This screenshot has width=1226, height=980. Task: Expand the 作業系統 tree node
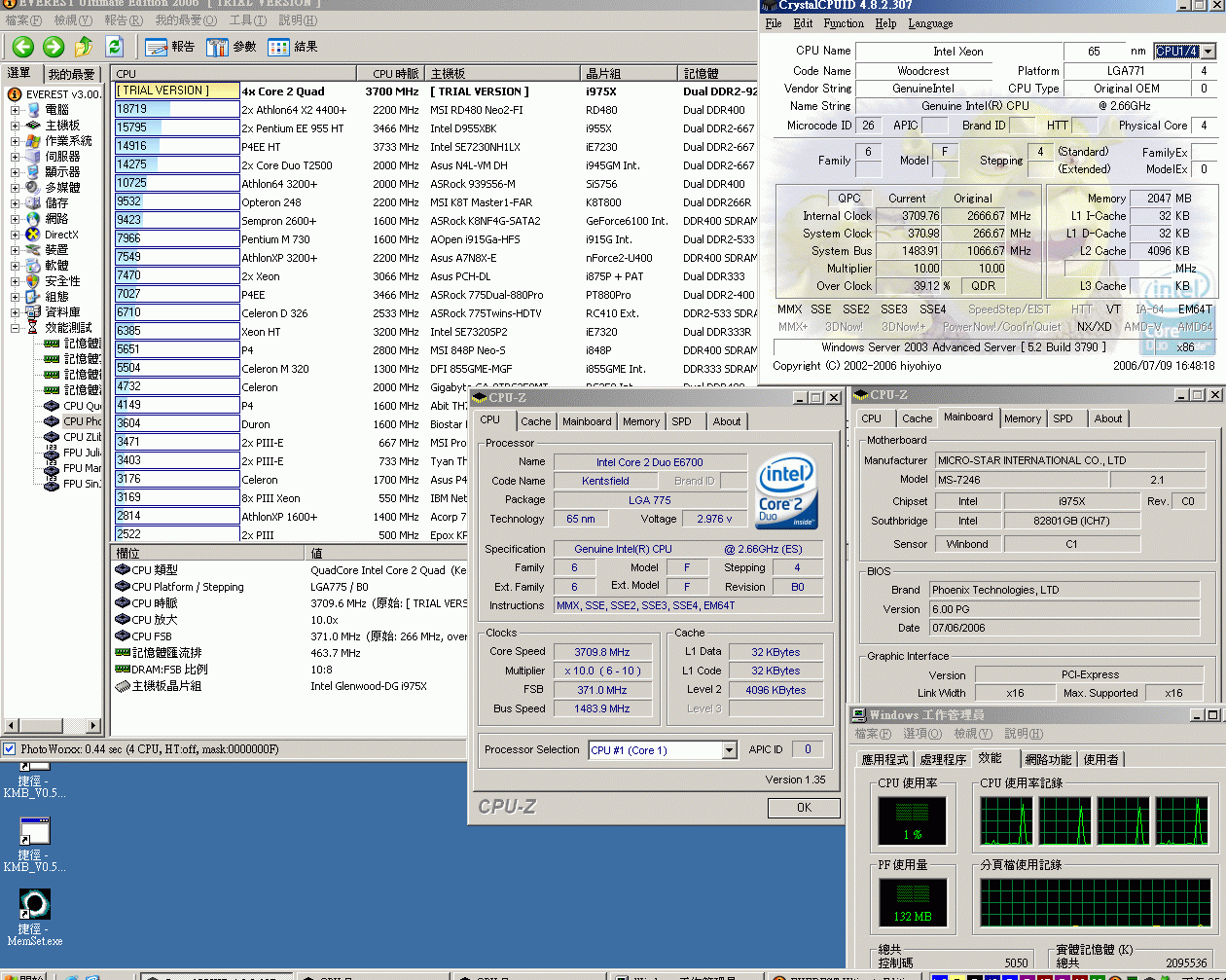point(16,141)
